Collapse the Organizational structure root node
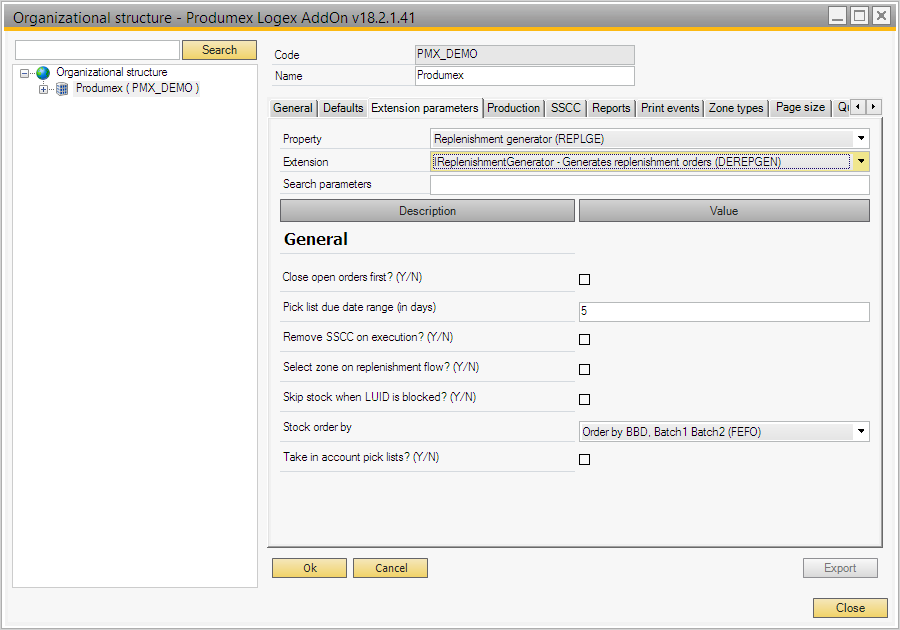 click(x=25, y=73)
